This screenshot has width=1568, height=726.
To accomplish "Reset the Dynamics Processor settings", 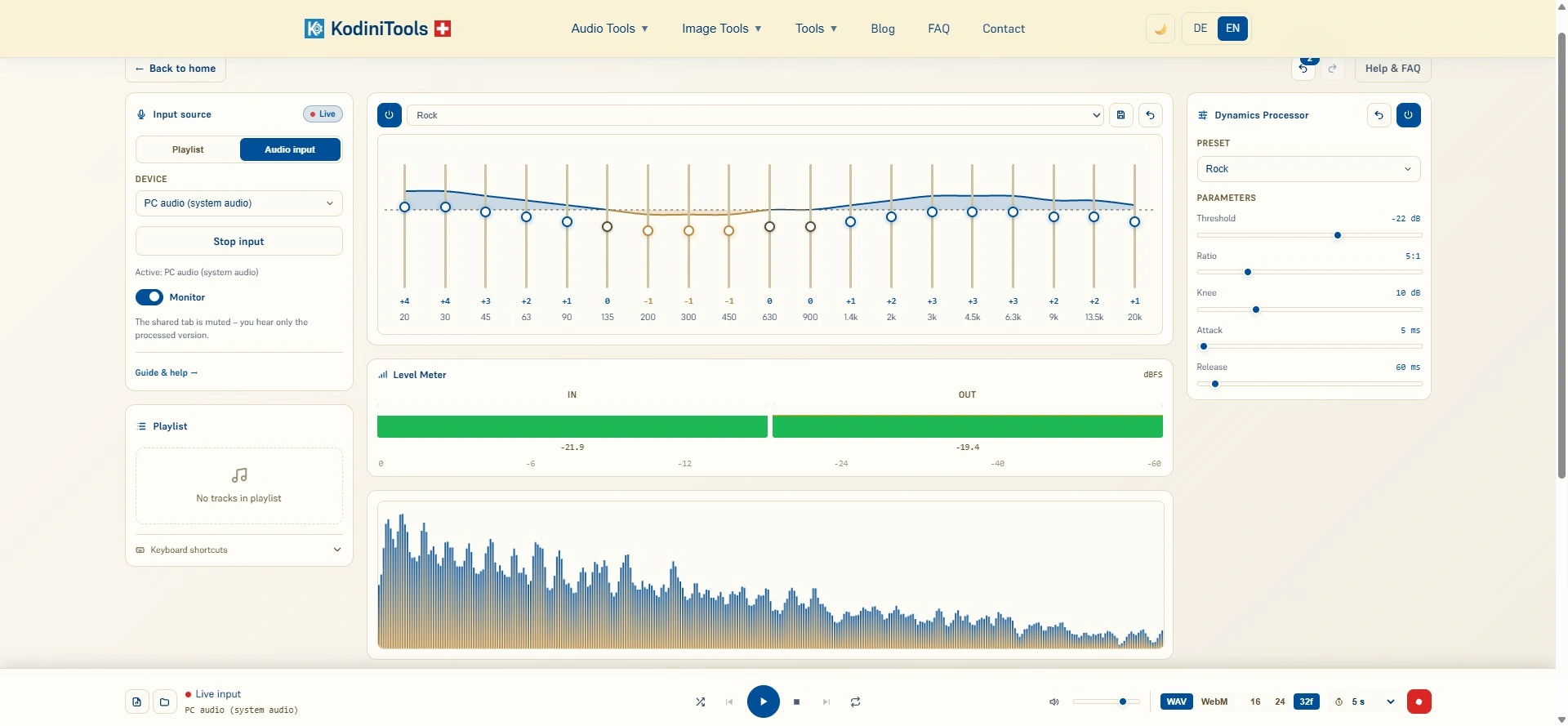I will pos(1379,115).
